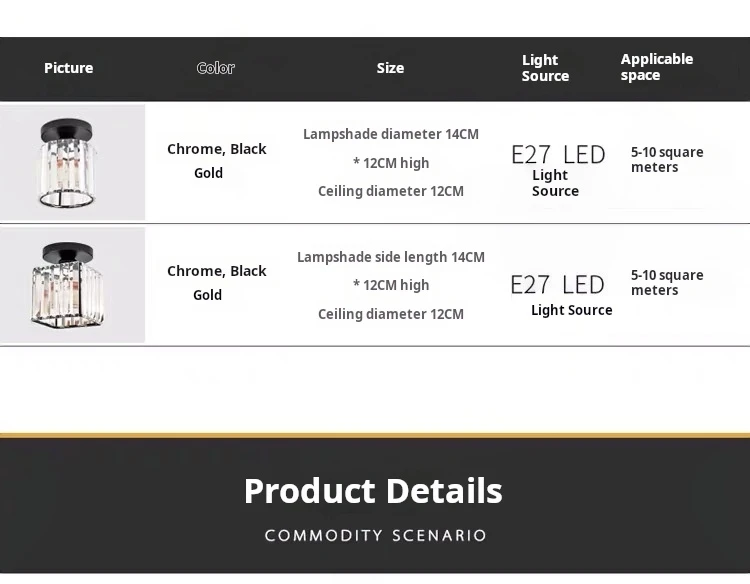Click the square crystal ceiling lamp picture
The image size is (750, 584).
(x=72, y=285)
